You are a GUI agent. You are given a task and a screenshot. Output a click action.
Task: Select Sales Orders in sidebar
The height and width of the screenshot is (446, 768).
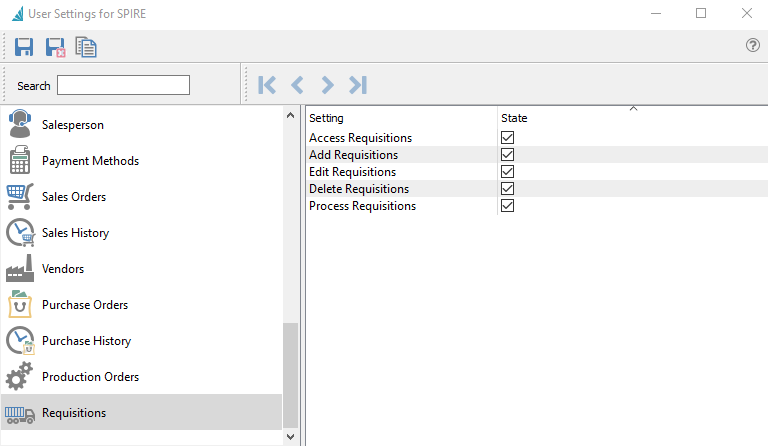74,197
